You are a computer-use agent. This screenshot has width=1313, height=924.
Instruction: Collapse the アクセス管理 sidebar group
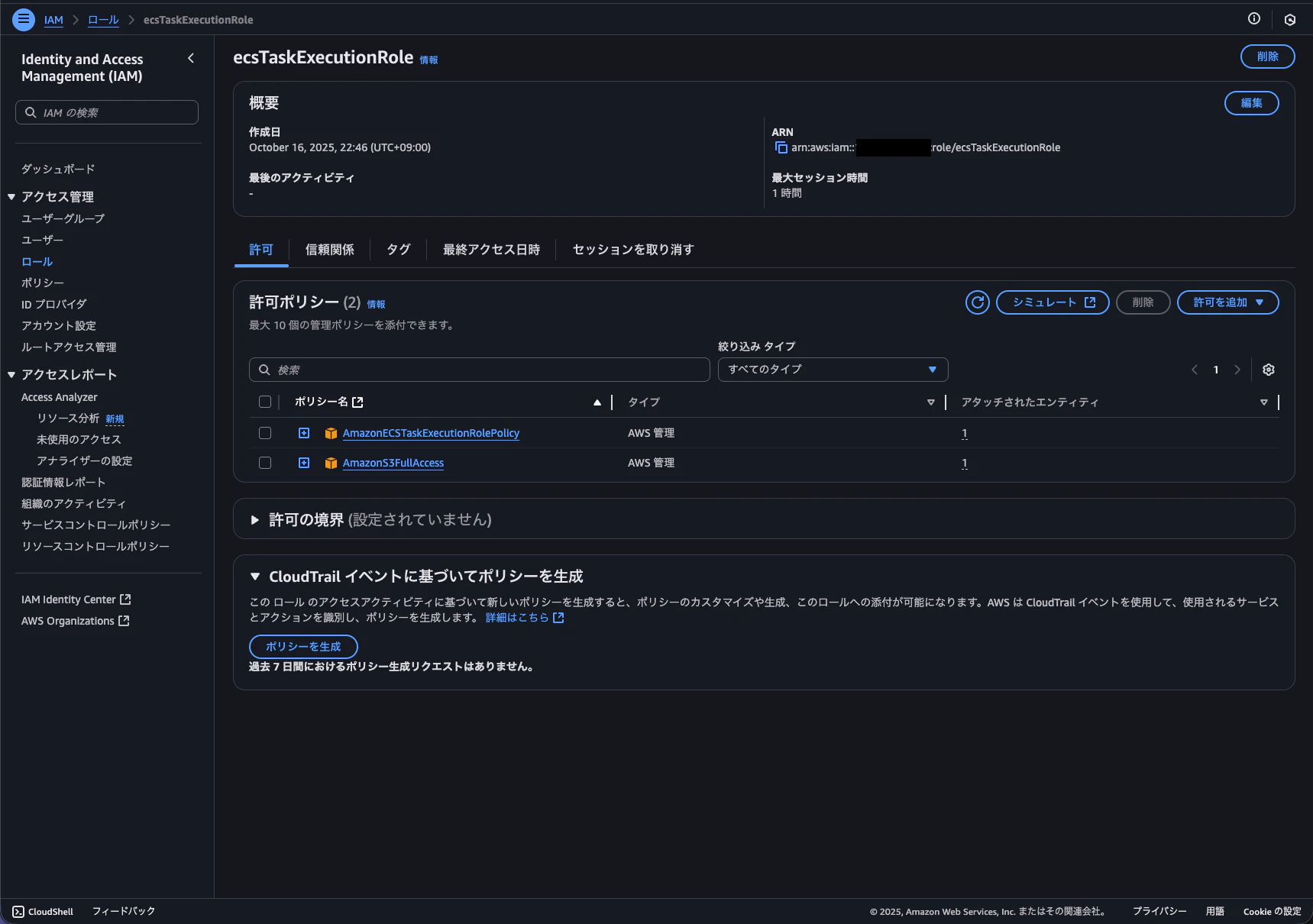coord(11,197)
